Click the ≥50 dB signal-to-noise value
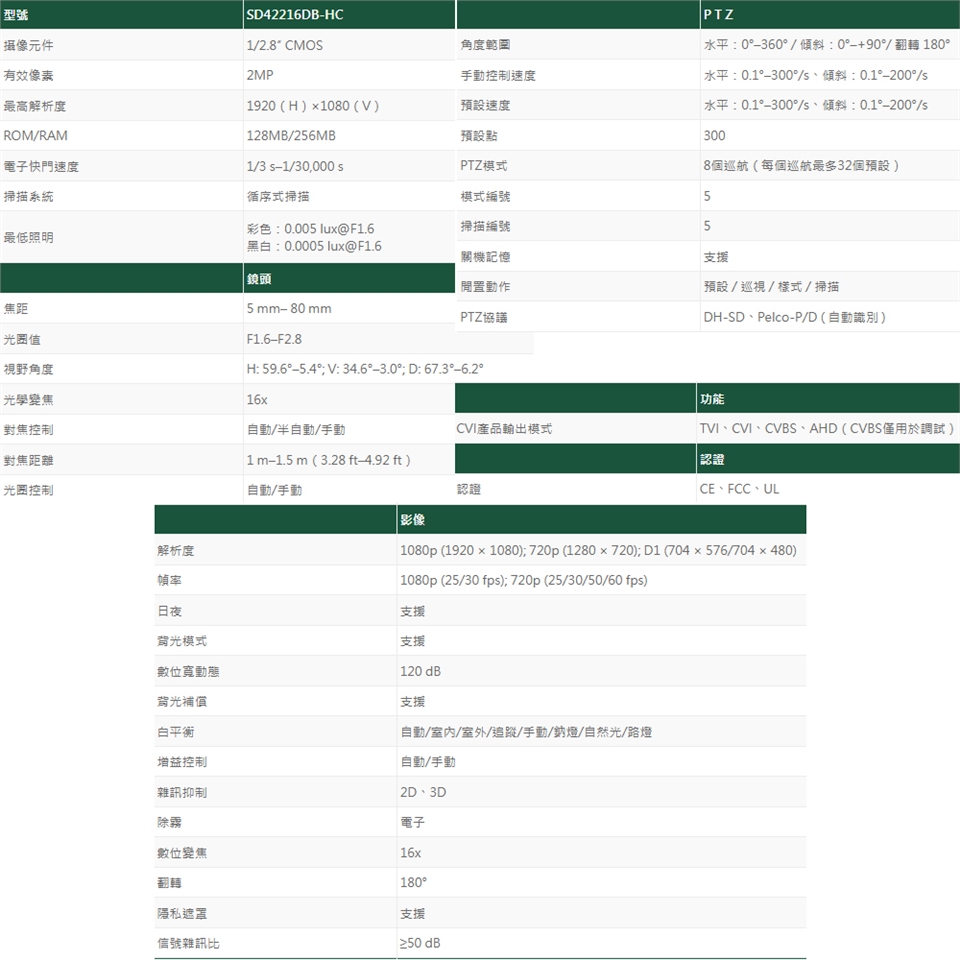This screenshot has height=960, width=960. pos(420,943)
